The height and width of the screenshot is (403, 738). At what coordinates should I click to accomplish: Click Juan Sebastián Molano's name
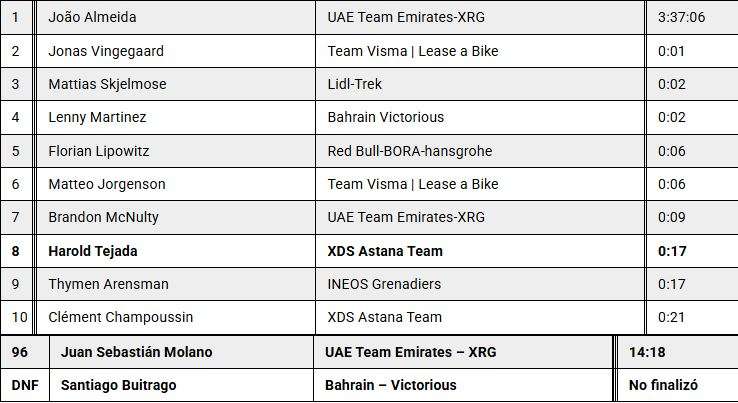(136, 352)
